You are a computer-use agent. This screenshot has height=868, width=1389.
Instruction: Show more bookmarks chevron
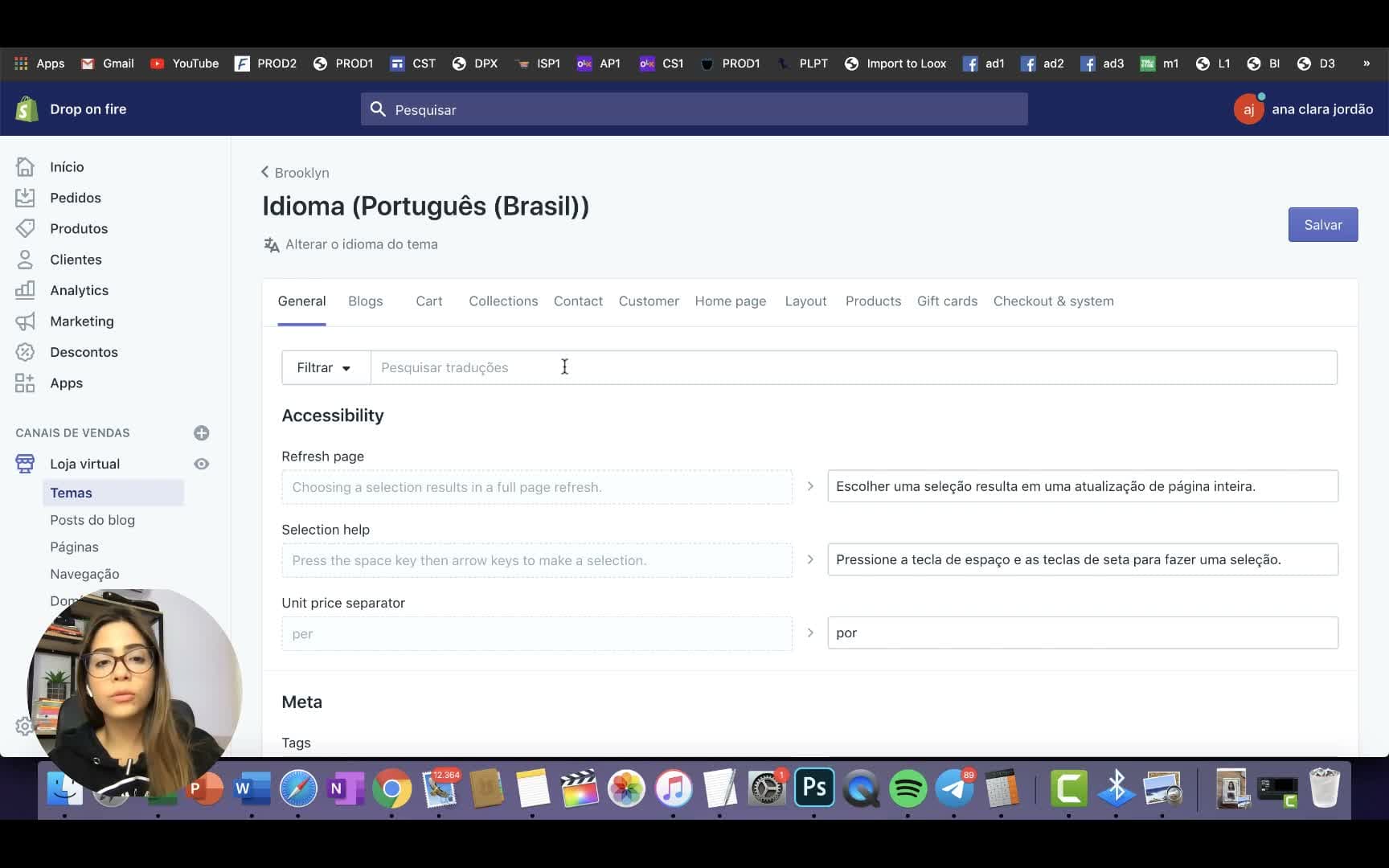[1366, 63]
